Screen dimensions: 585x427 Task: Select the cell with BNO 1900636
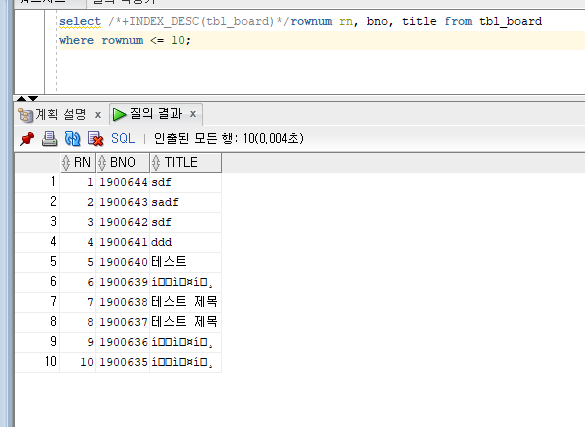point(123,342)
